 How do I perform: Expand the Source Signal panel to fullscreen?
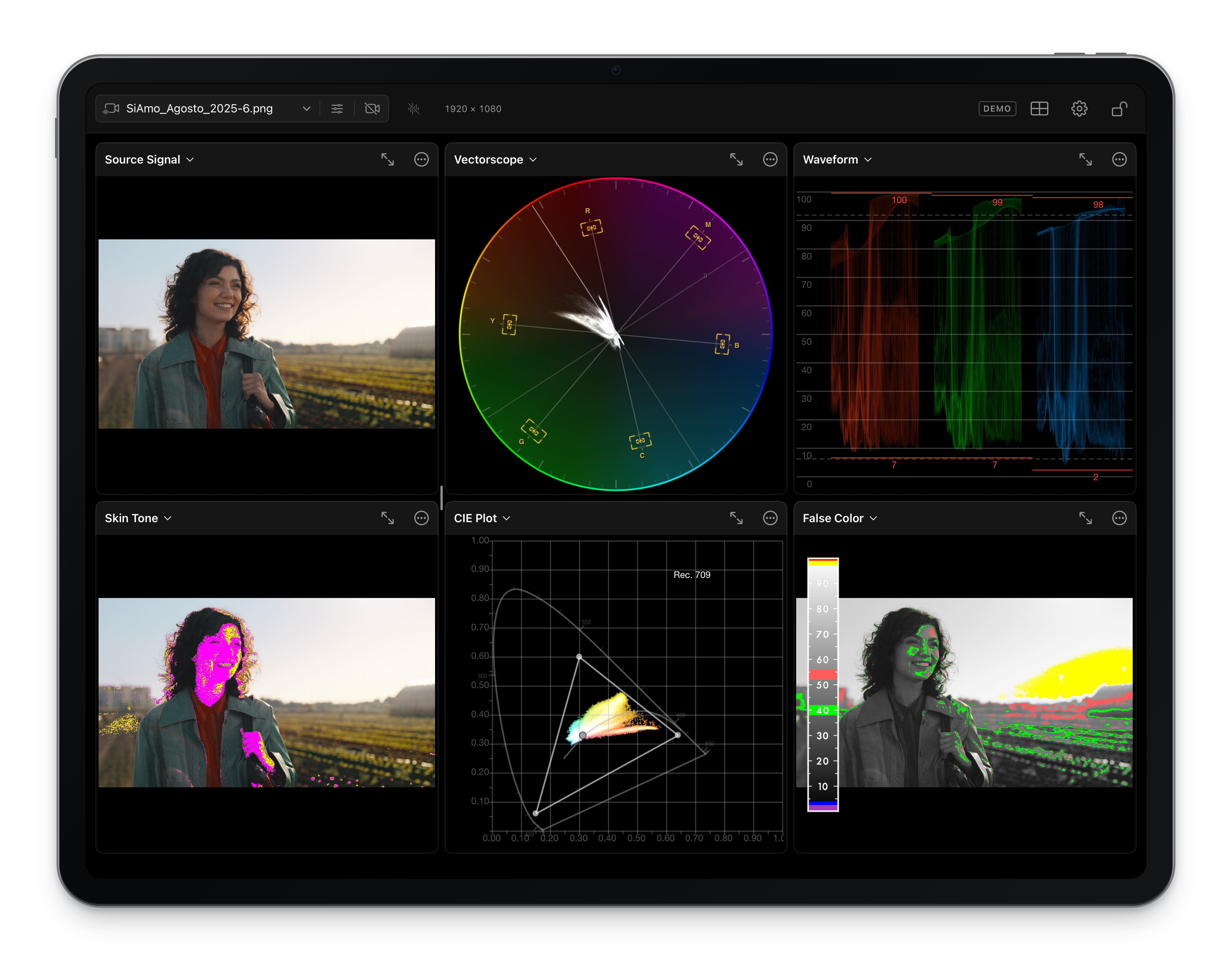tap(388, 160)
